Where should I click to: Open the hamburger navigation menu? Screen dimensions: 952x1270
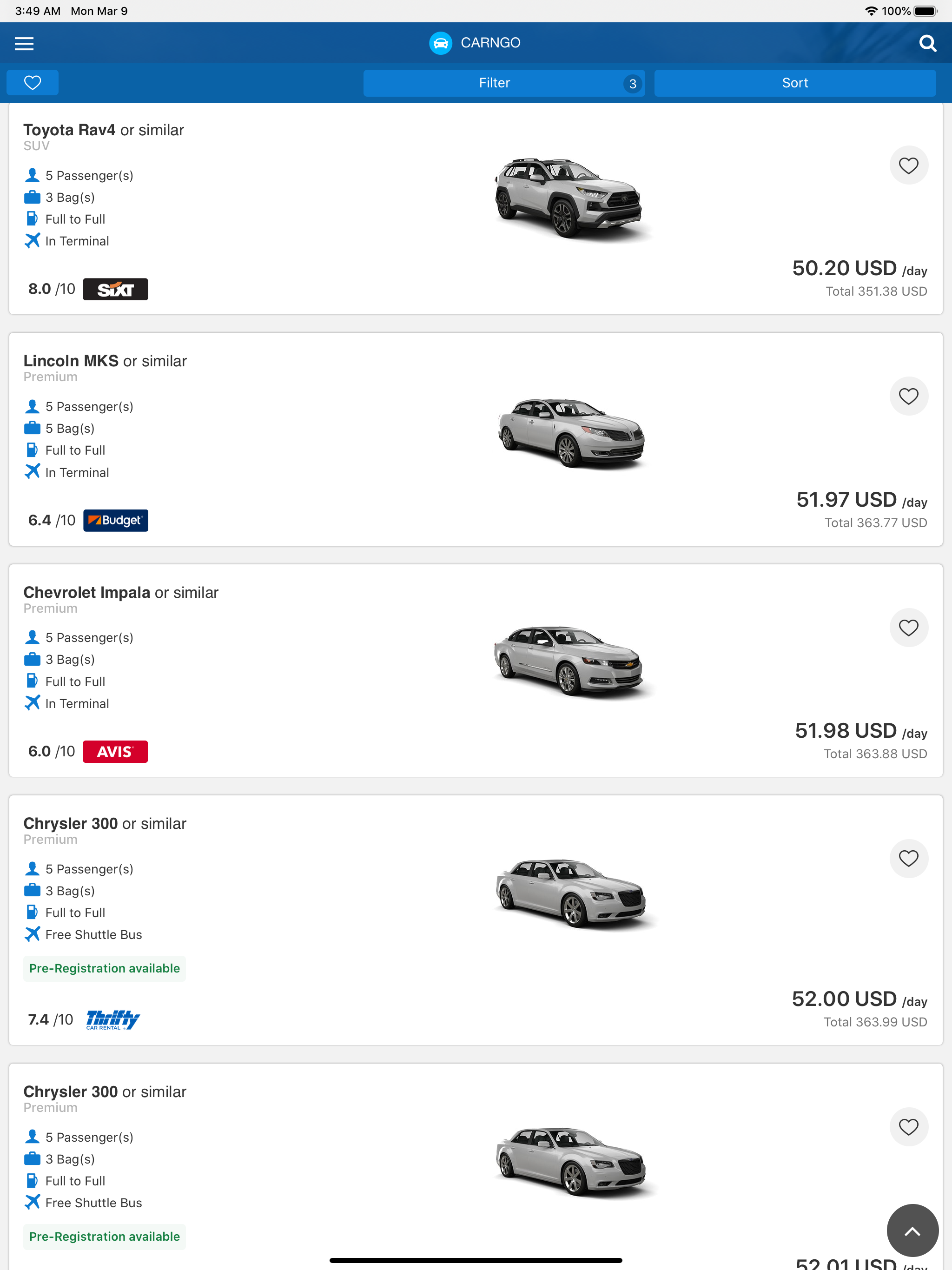pyautogui.click(x=24, y=43)
